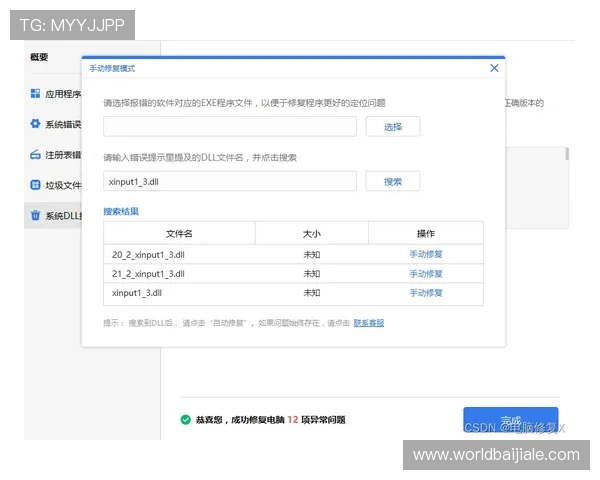Click 未知 size in 21_2_xinput1_3.dll row
This screenshot has width=600, height=480.
click(x=311, y=274)
